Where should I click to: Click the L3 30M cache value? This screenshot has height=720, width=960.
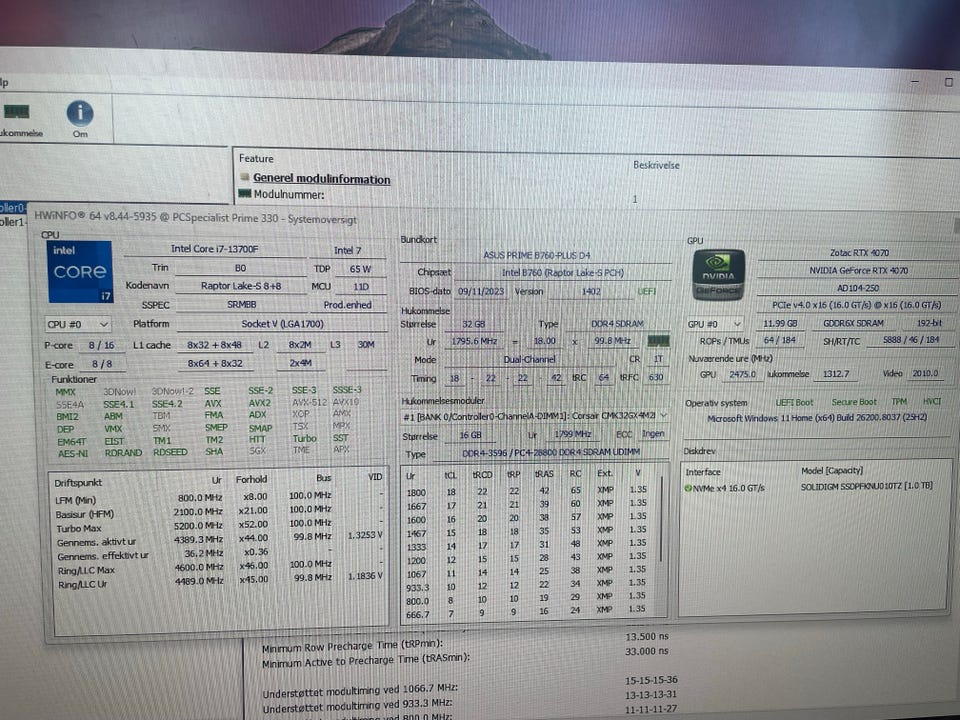(x=366, y=345)
